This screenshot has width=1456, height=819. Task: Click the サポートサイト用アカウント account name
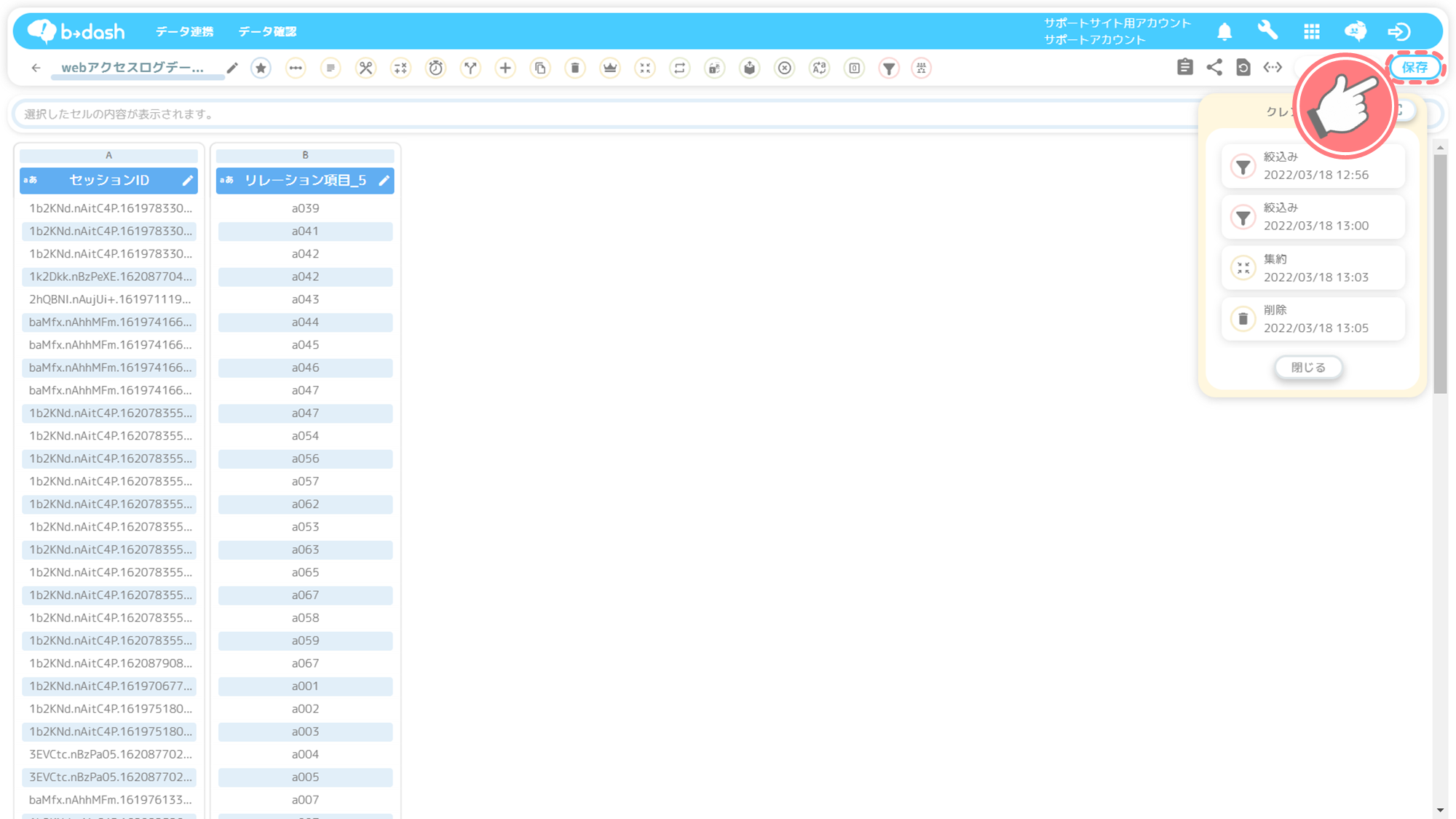(1117, 23)
